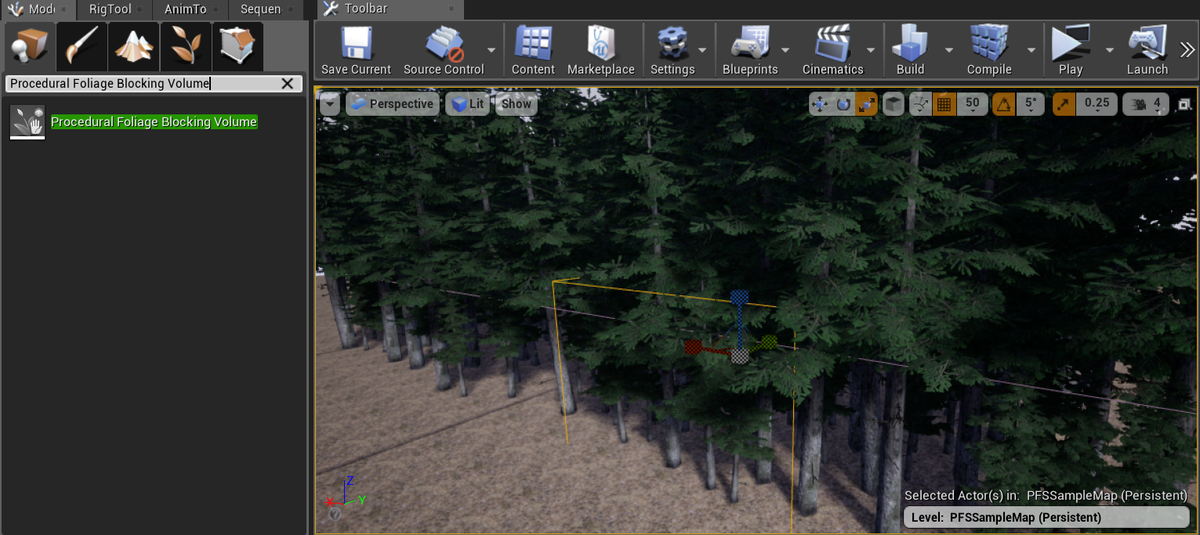This screenshot has height=535, width=1200.
Task: Select the scale gizmo mode icon
Action: pyautogui.click(x=867, y=103)
